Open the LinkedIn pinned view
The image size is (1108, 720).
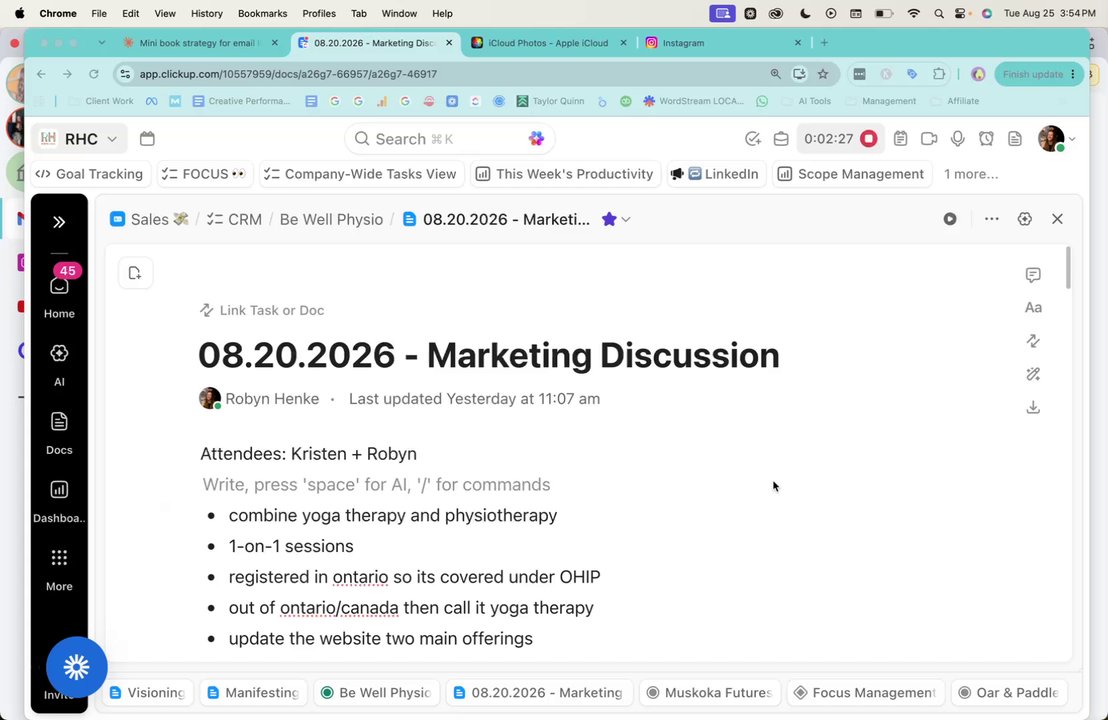pyautogui.click(x=716, y=174)
